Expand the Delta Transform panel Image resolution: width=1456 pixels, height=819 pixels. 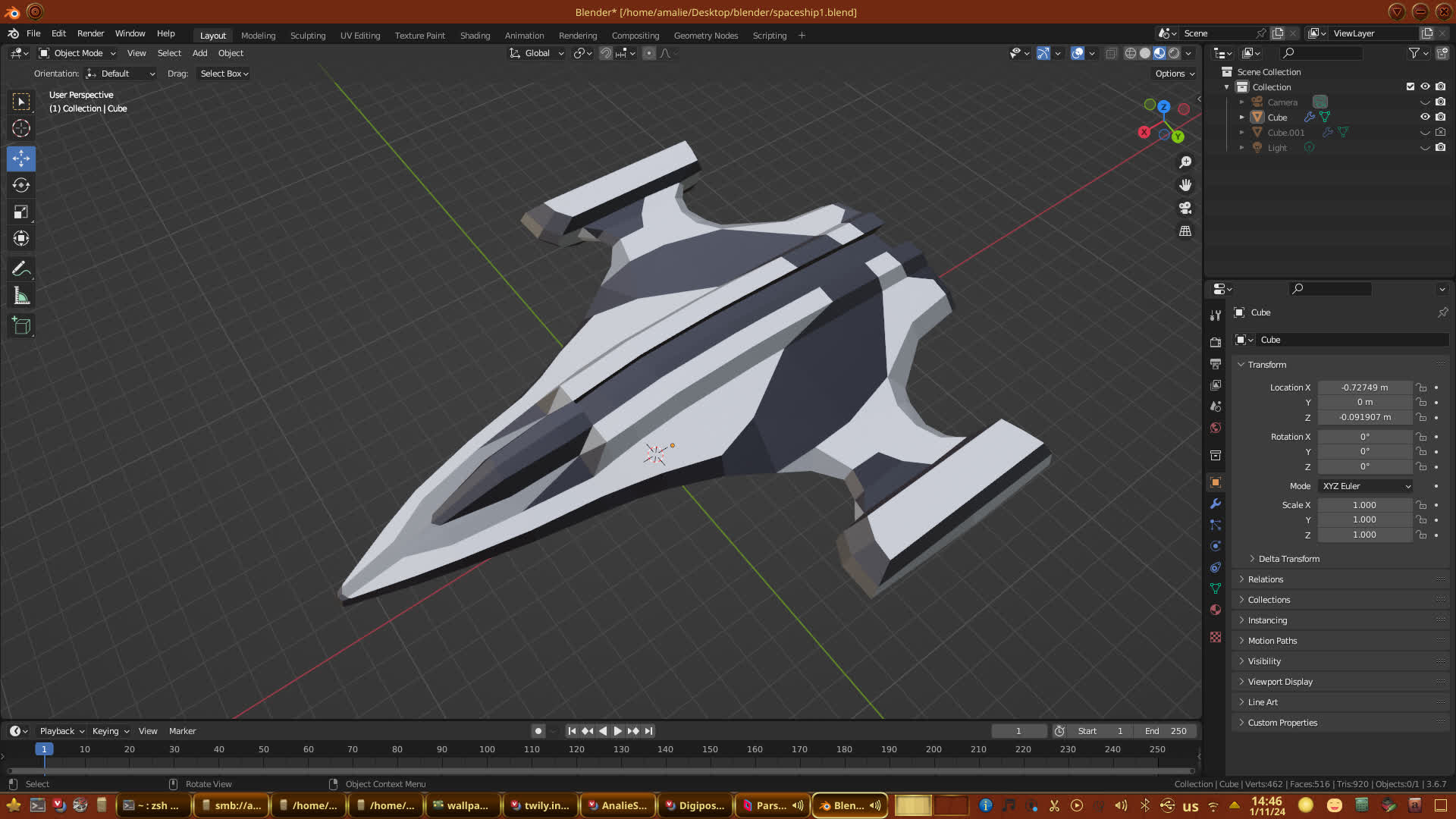(x=1288, y=559)
